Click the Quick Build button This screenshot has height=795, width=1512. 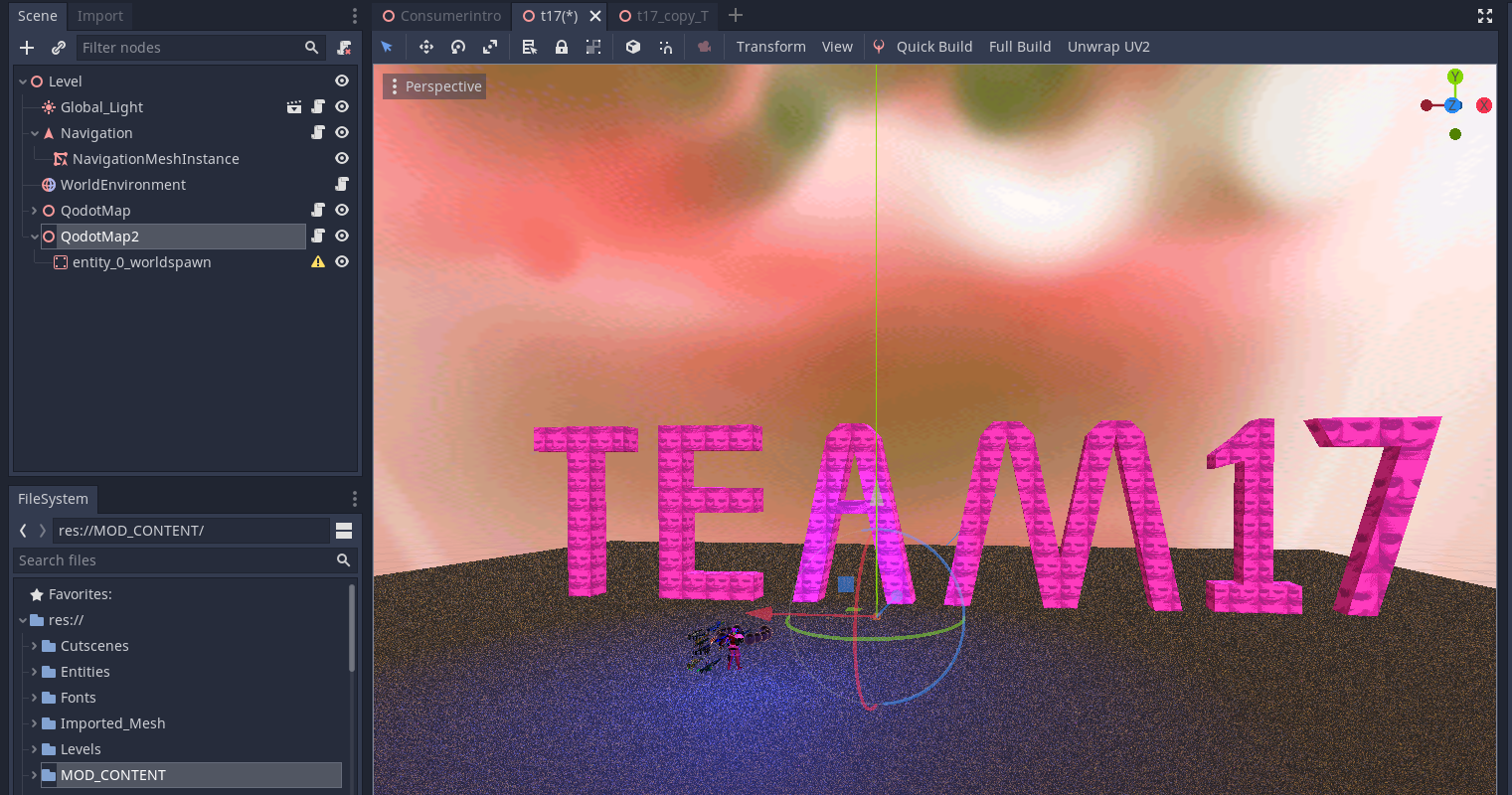934,47
